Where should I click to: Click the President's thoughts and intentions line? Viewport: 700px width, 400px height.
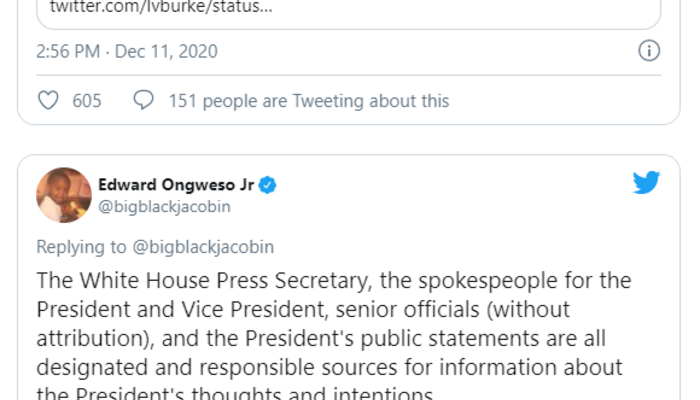[235, 394]
